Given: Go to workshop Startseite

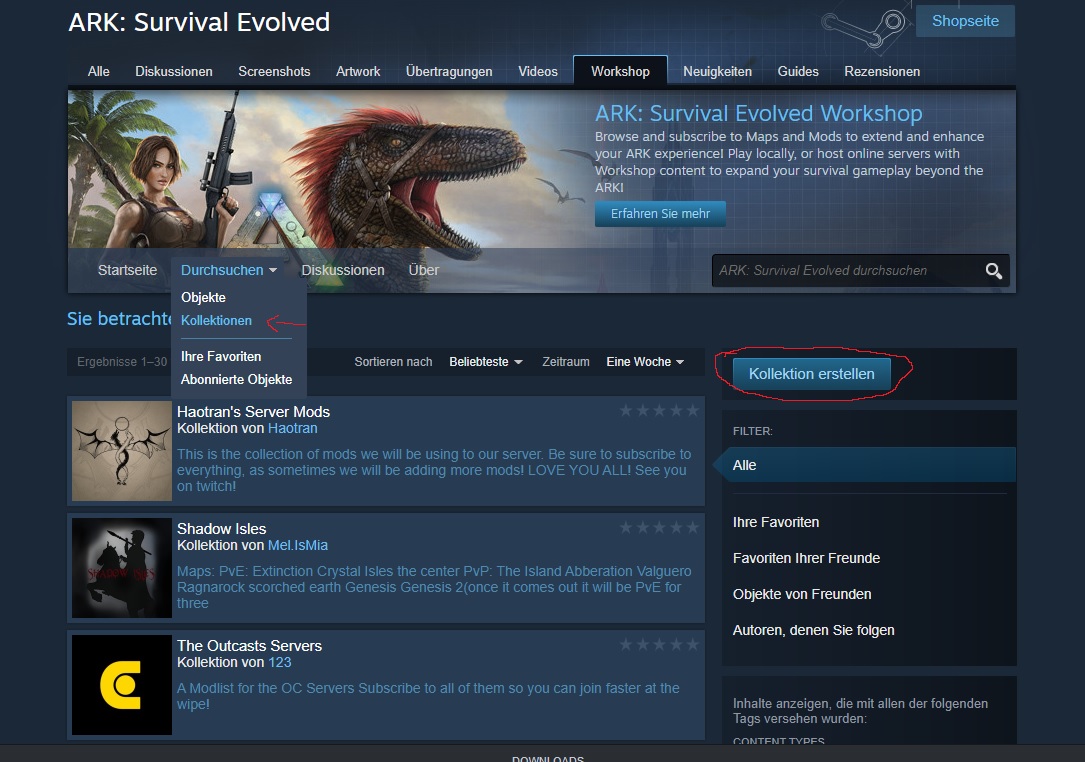Looking at the screenshot, I should [x=127, y=270].
